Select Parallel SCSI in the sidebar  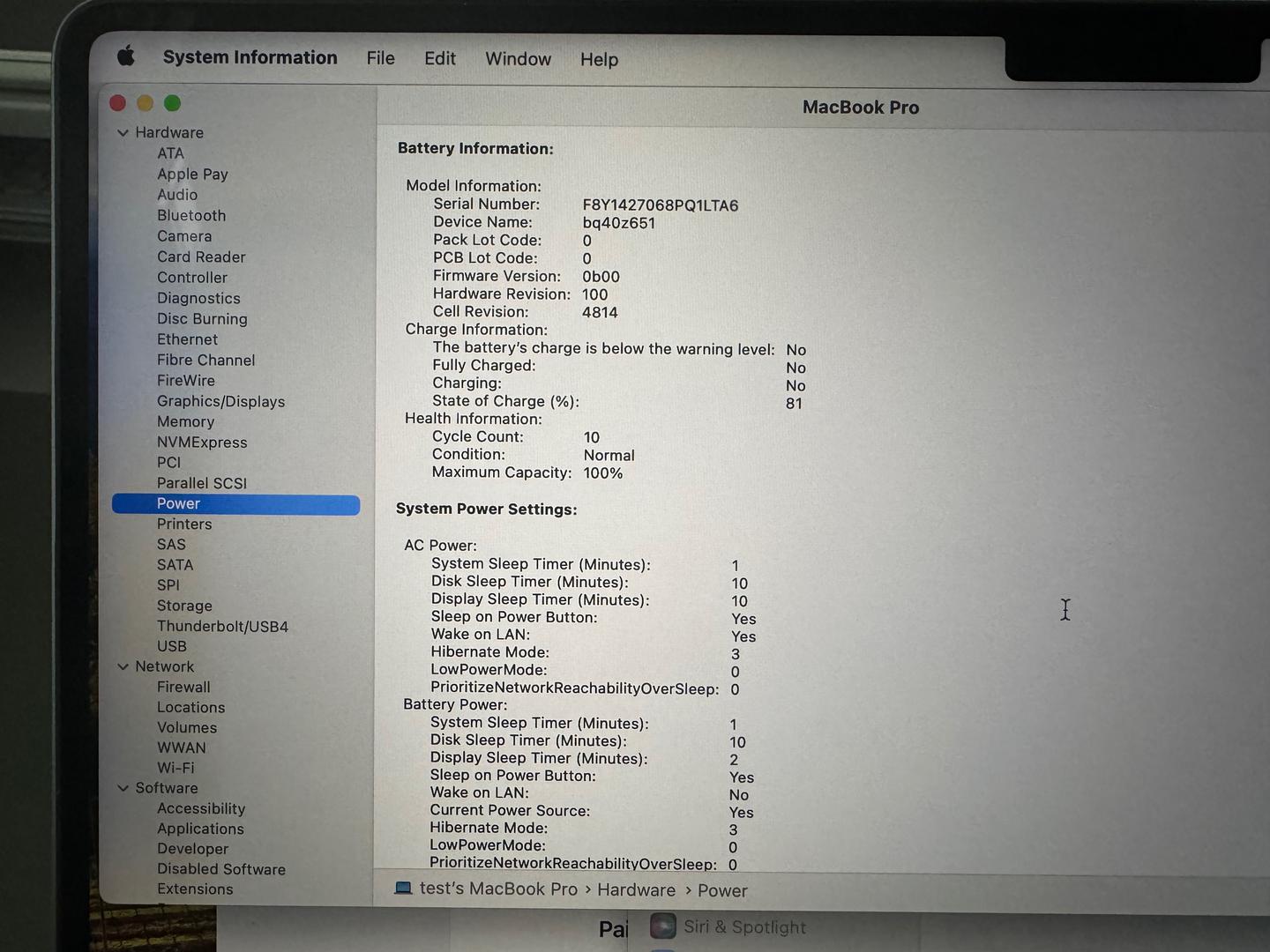pyautogui.click(x=201, y=483)
